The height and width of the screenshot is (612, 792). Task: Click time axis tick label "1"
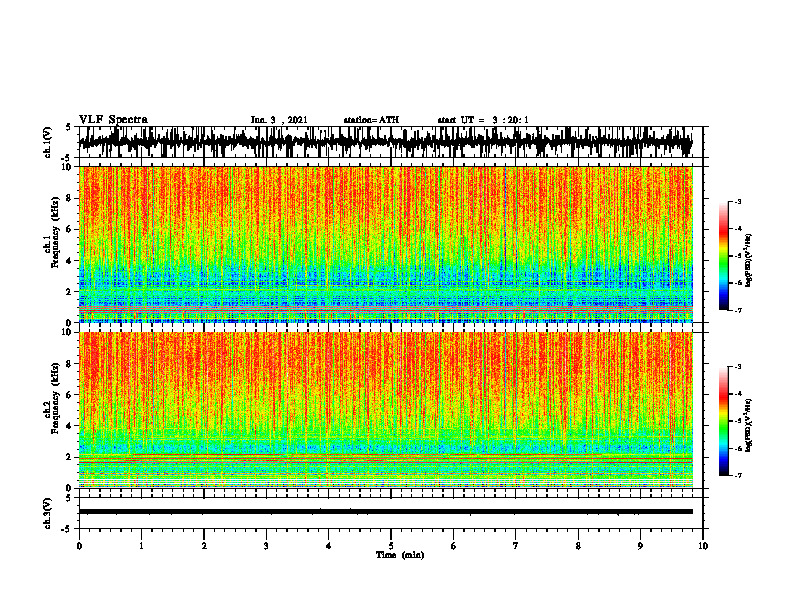(141, 546)
